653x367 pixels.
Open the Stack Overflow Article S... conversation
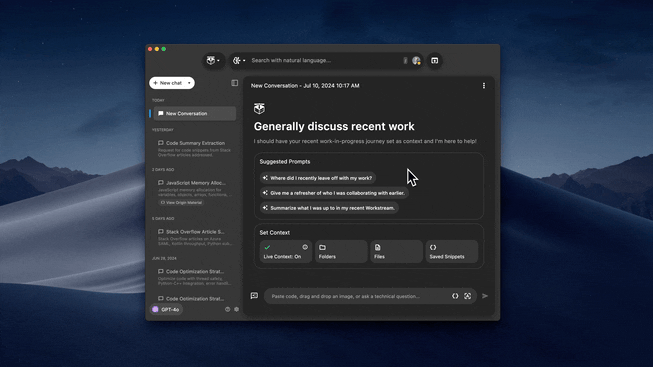click(x=194, y=237)
